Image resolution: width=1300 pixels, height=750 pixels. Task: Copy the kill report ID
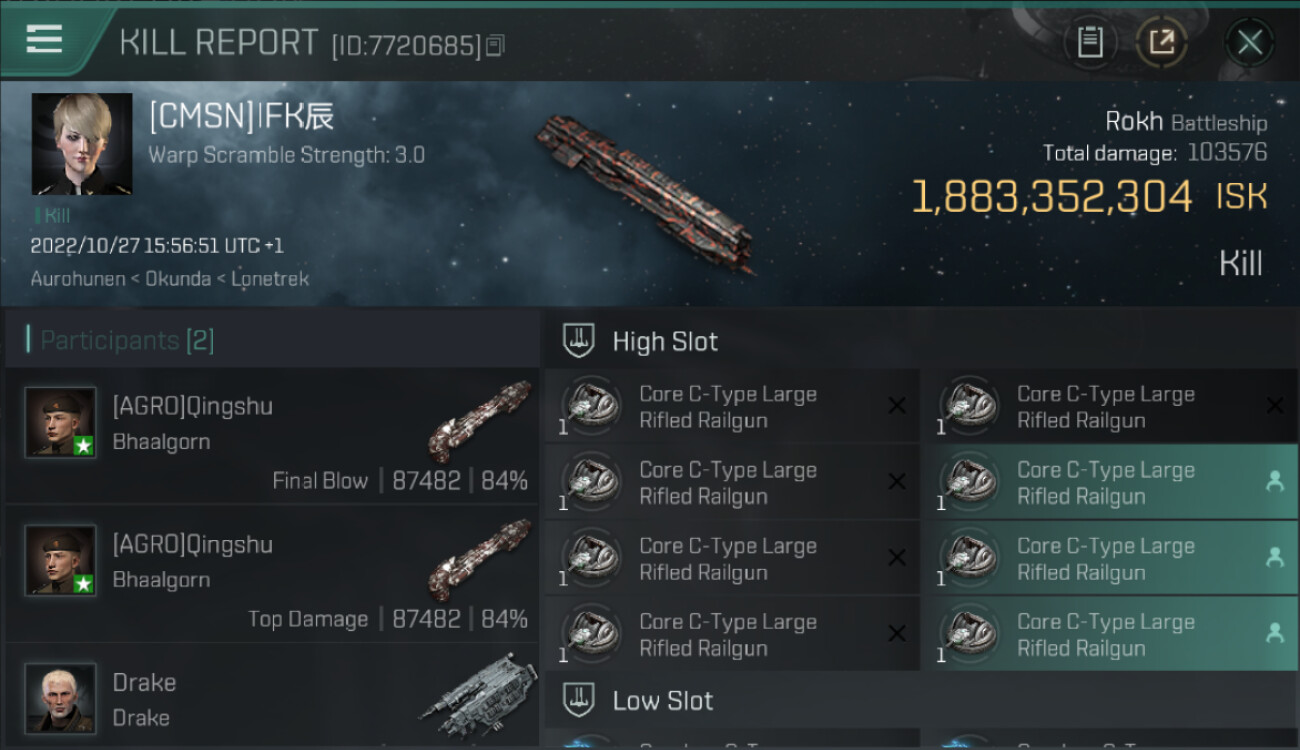point(496,45)
